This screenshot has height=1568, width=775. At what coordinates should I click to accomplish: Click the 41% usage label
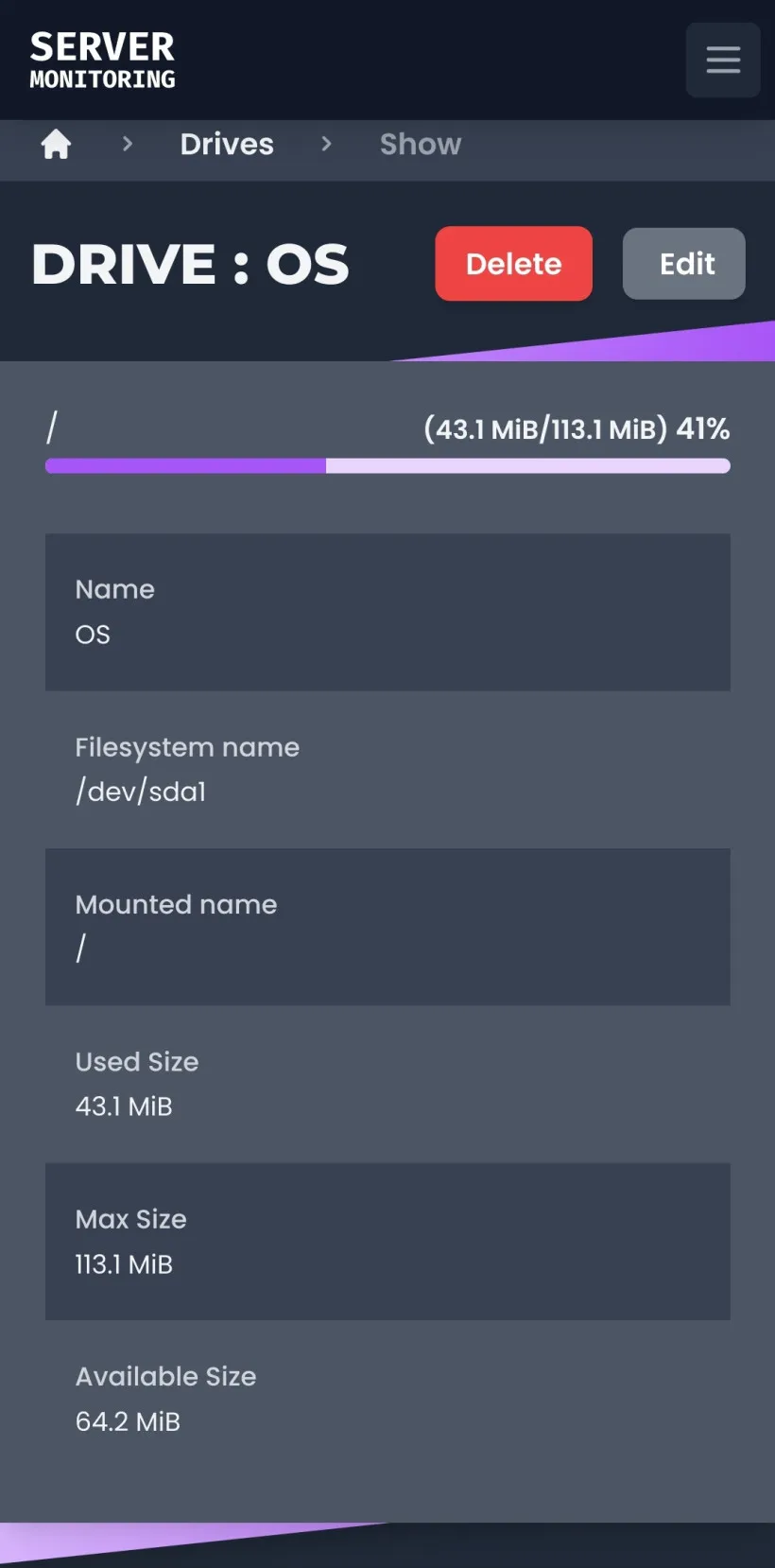704,428
